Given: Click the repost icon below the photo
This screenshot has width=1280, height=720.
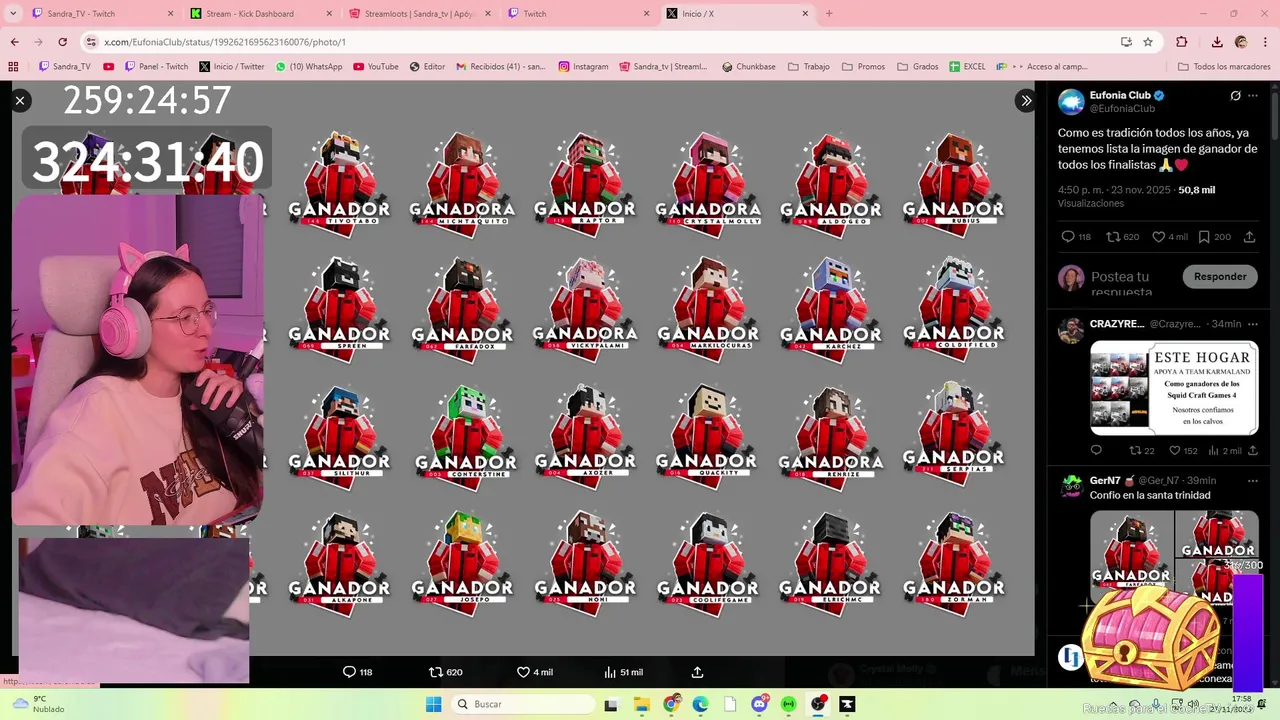Looking at the screenshot, I should click(435, 672).
